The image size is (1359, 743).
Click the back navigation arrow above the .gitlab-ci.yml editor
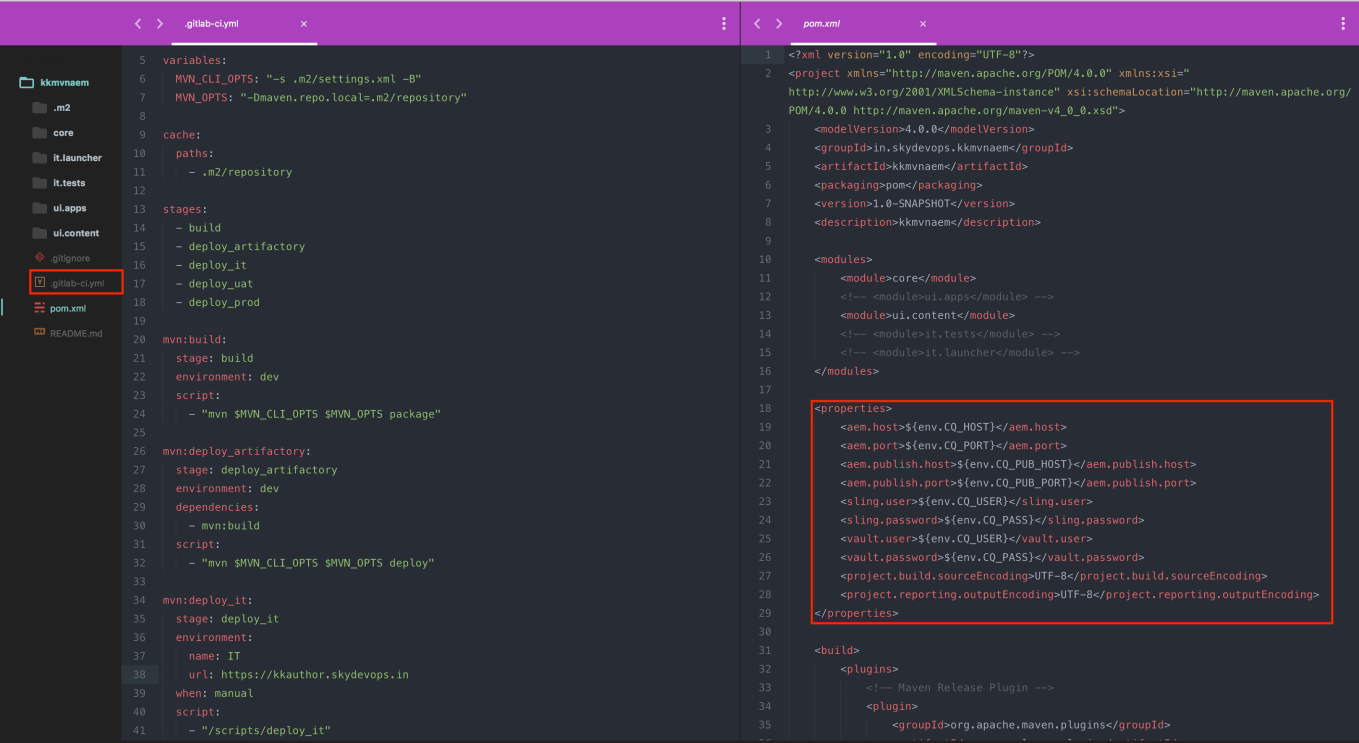point(138,23)
